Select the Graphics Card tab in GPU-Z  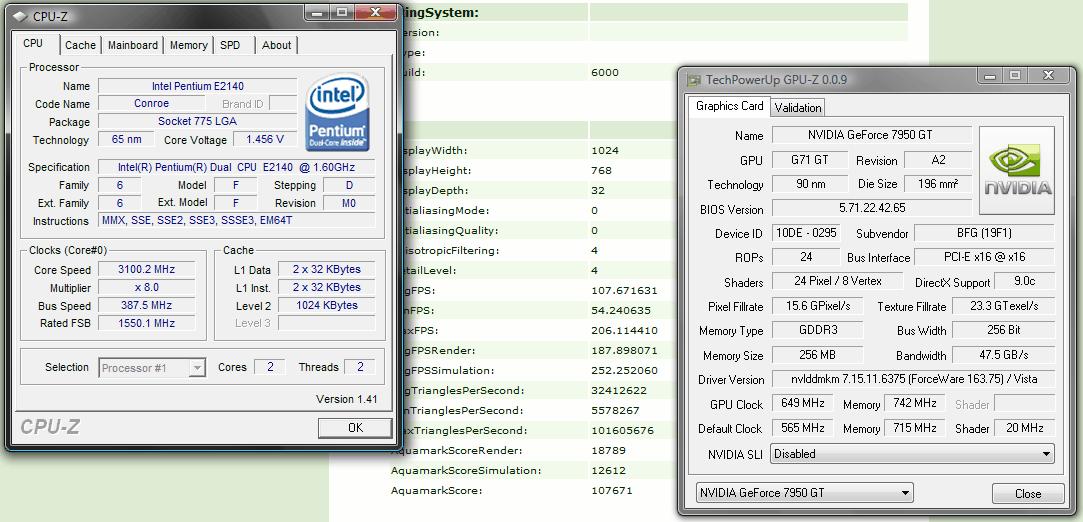click(x=729, y=106)
